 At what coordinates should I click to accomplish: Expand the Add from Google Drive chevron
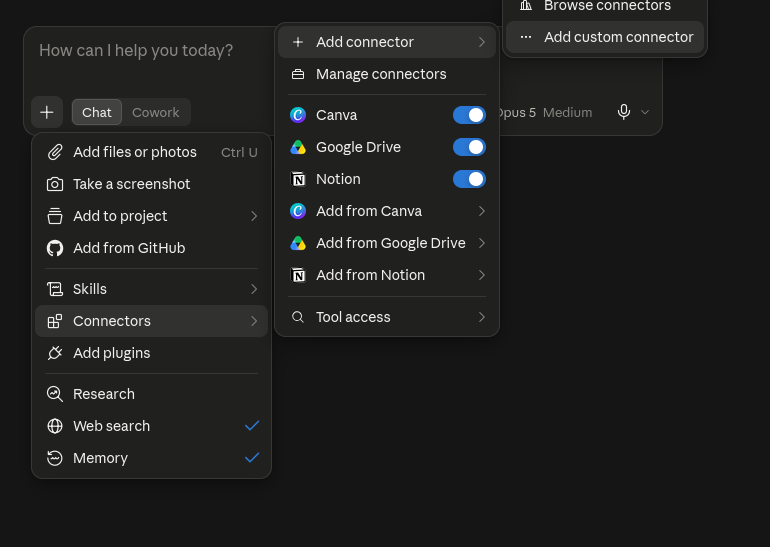pos(482,243)
